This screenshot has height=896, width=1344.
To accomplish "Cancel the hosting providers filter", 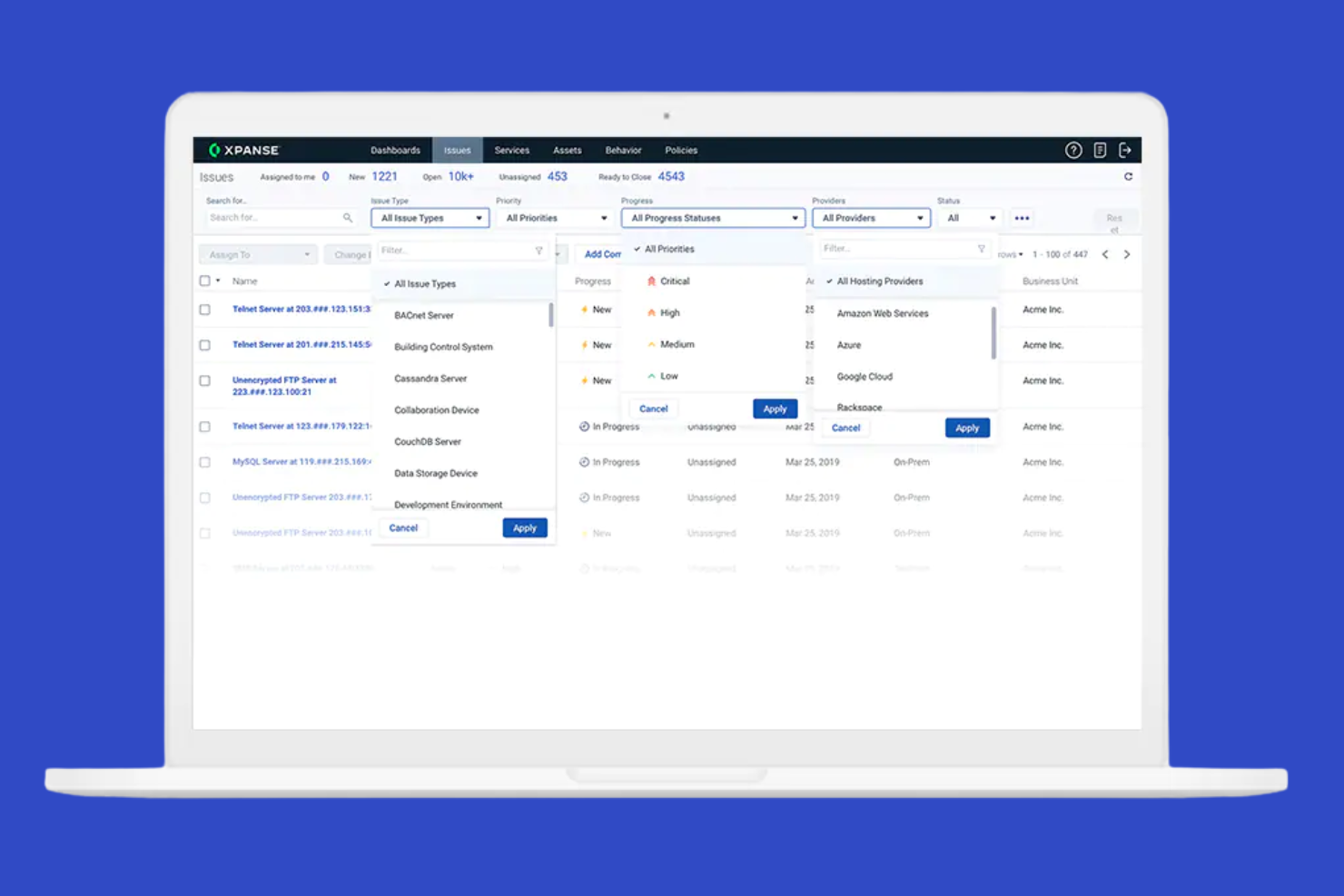I will click(845, 428).
